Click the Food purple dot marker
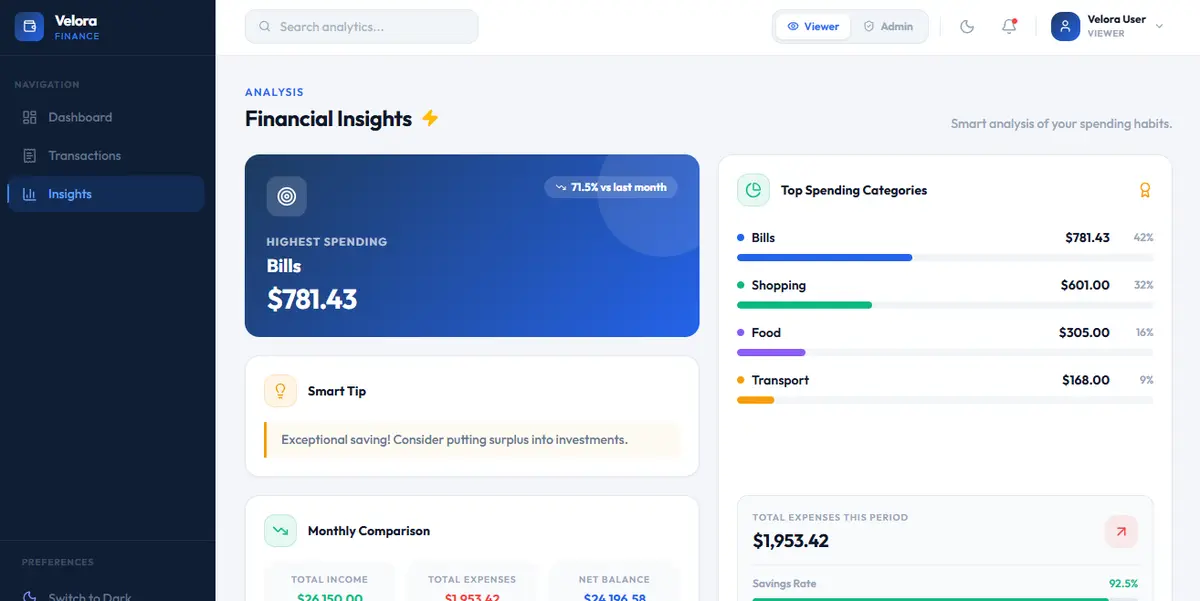1200x601 pixels. (741, 332)
